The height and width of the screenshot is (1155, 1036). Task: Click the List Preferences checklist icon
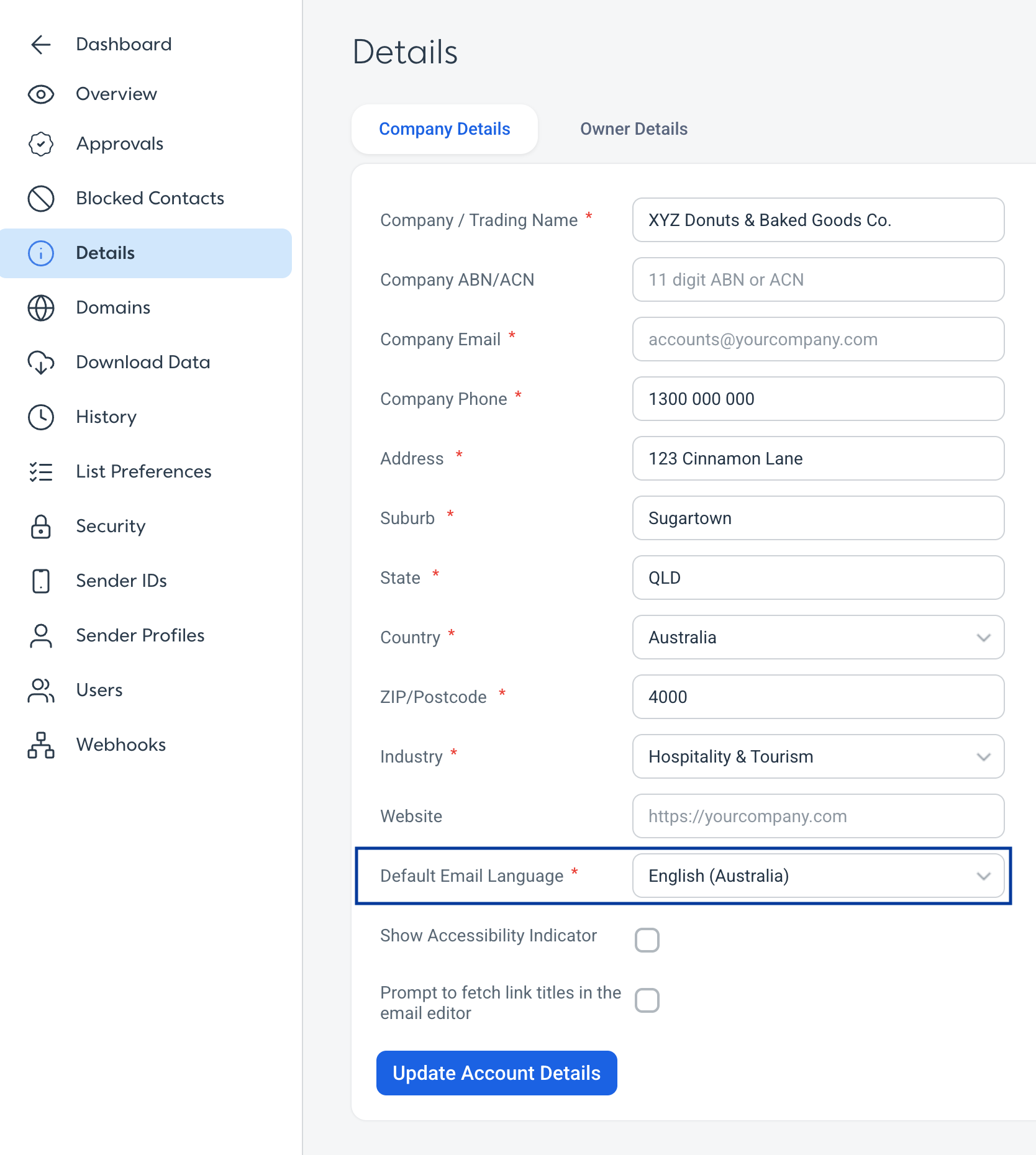tap(41, 472)
